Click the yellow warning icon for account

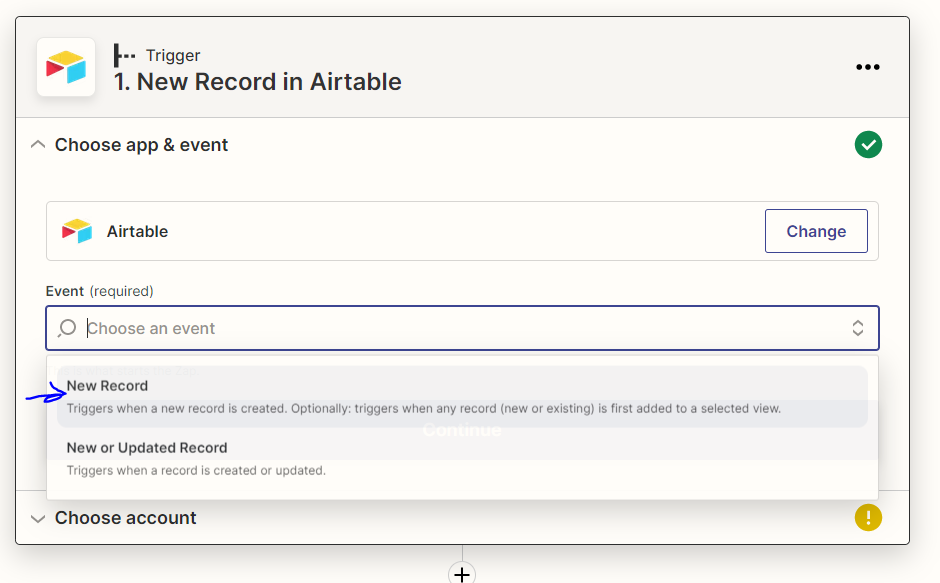(x=868, y=517)
